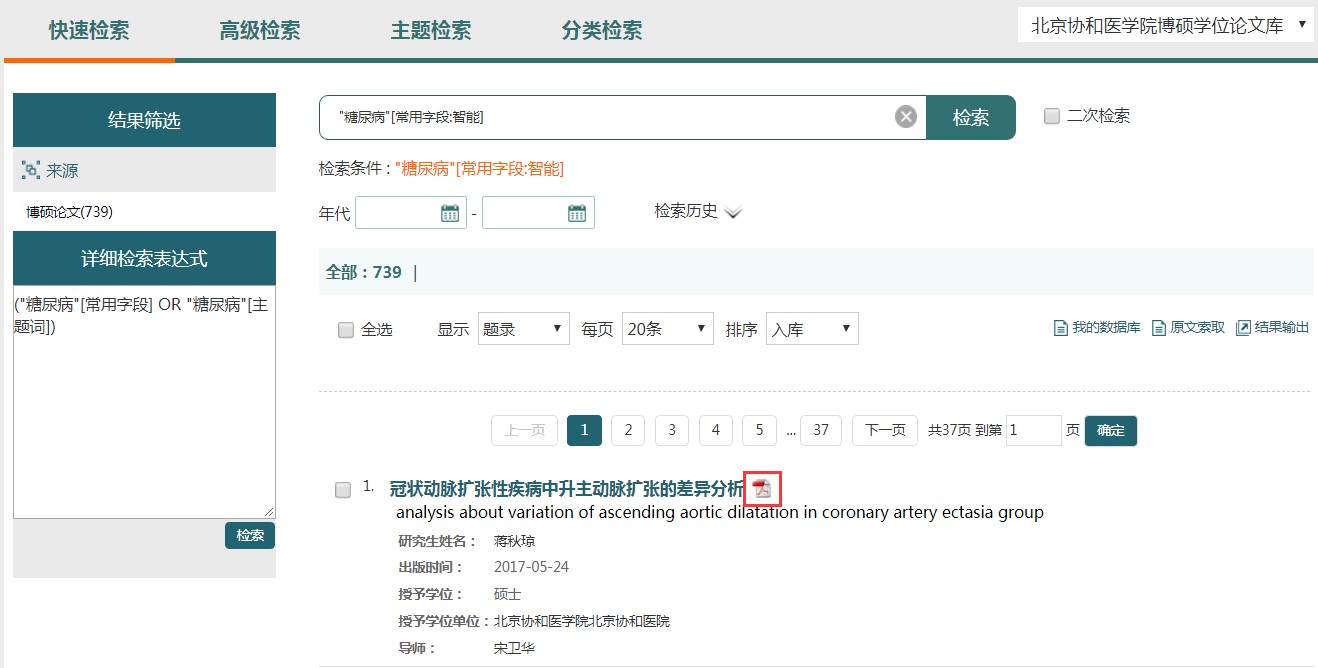
Task: Switch to the 高级检索 tab
Action: (x=260, y=30)
